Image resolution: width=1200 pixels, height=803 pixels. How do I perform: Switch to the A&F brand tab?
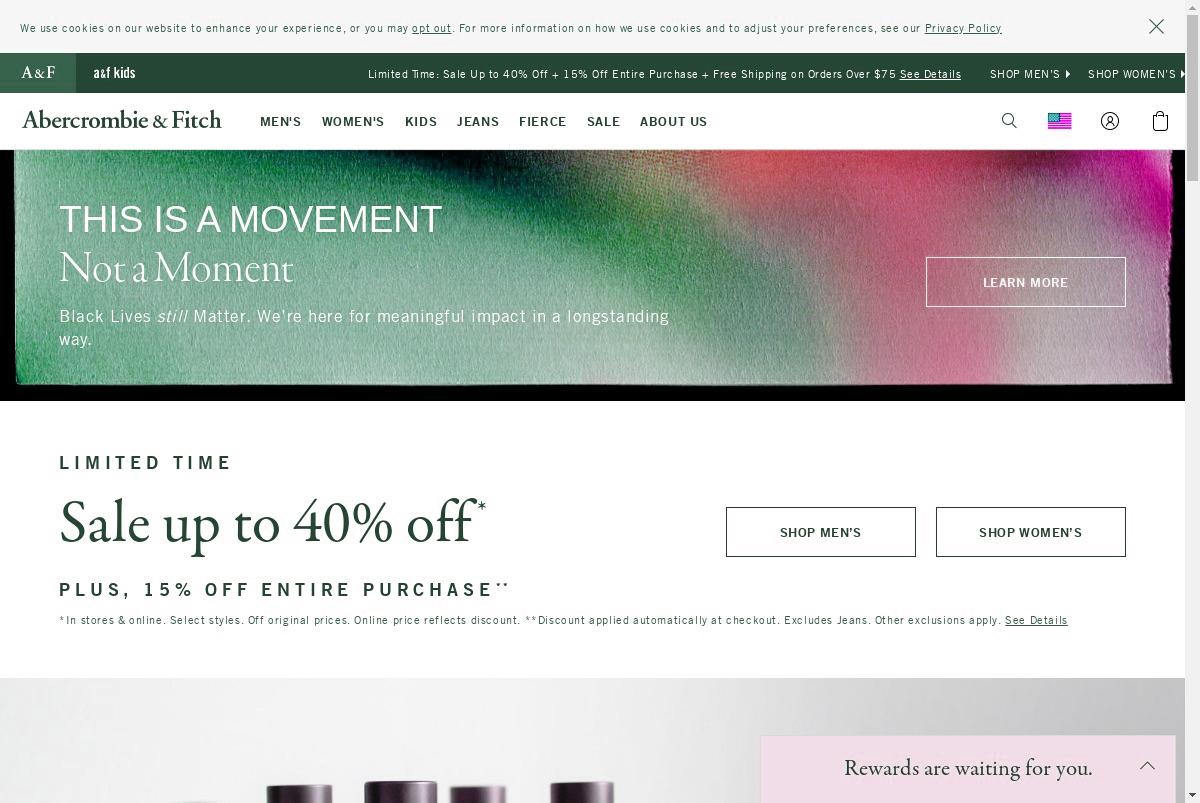pyautogui.click(x=39, y=73)
